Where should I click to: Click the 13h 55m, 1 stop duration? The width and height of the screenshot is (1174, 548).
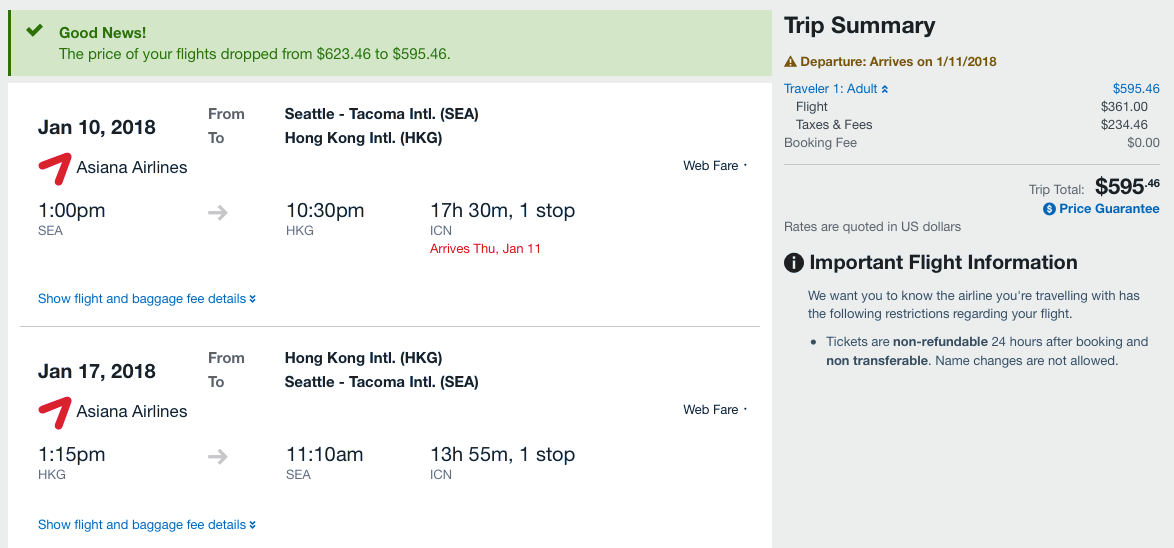coord(502,455)
